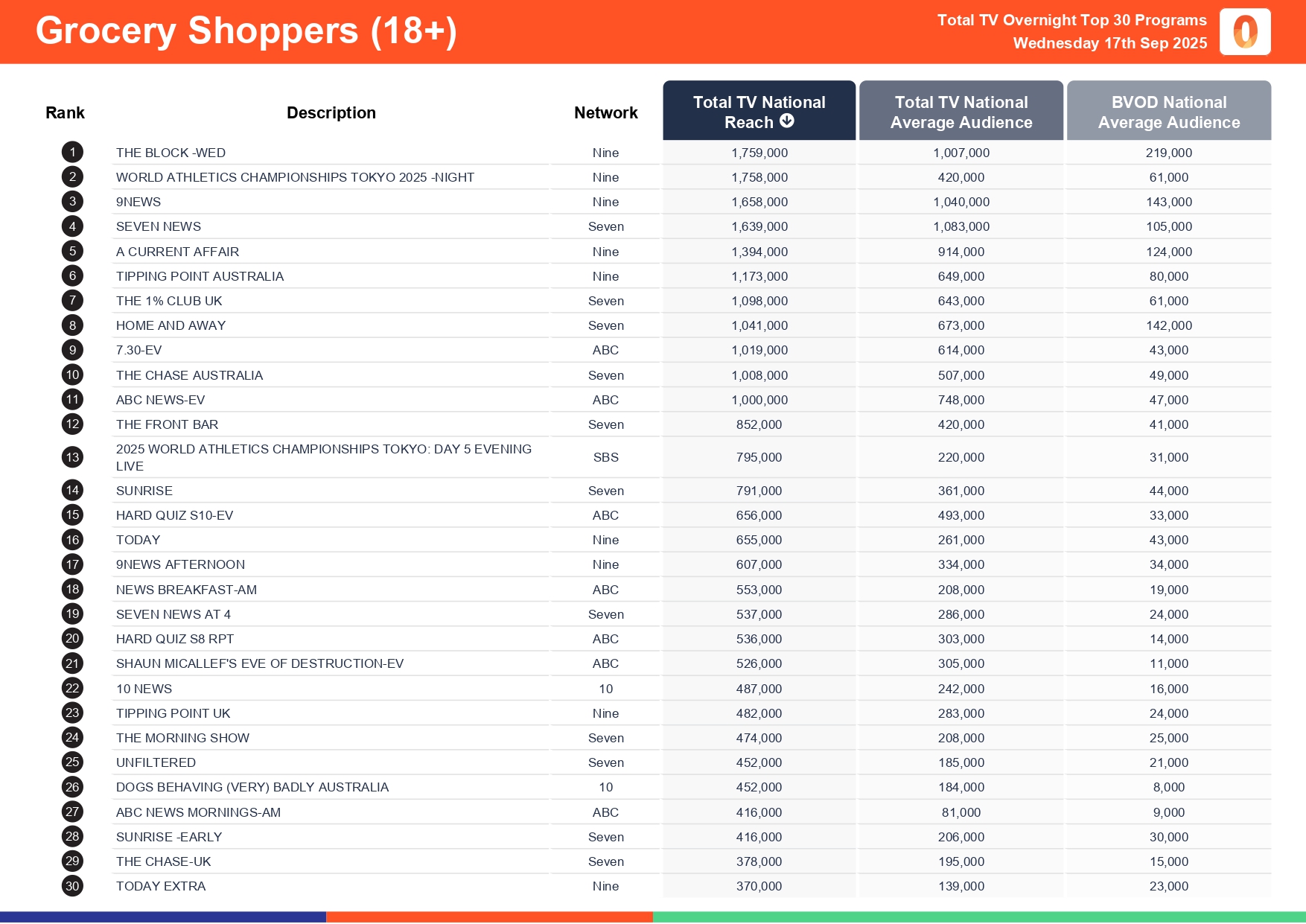This screenshot has height=924, width=1306.
Task: Select the HOME AND AWAY program title
Action: coord(171,325)
